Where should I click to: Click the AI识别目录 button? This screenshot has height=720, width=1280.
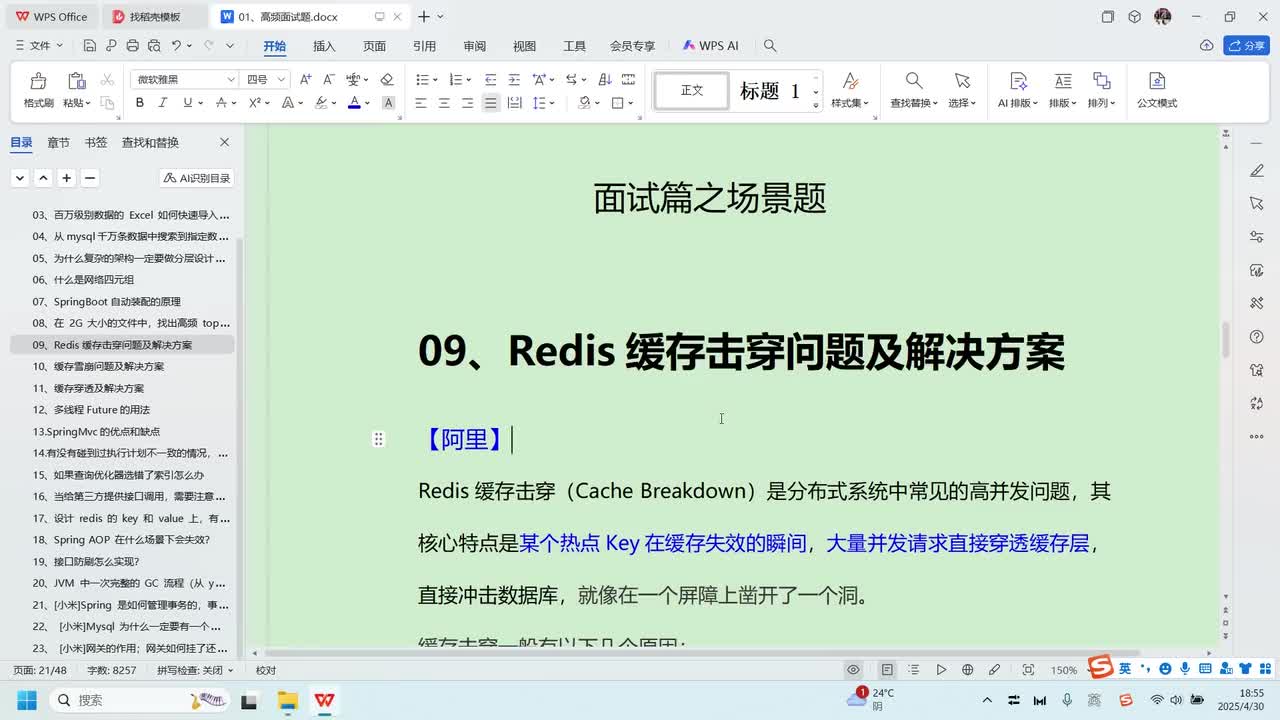click(197, 178)
